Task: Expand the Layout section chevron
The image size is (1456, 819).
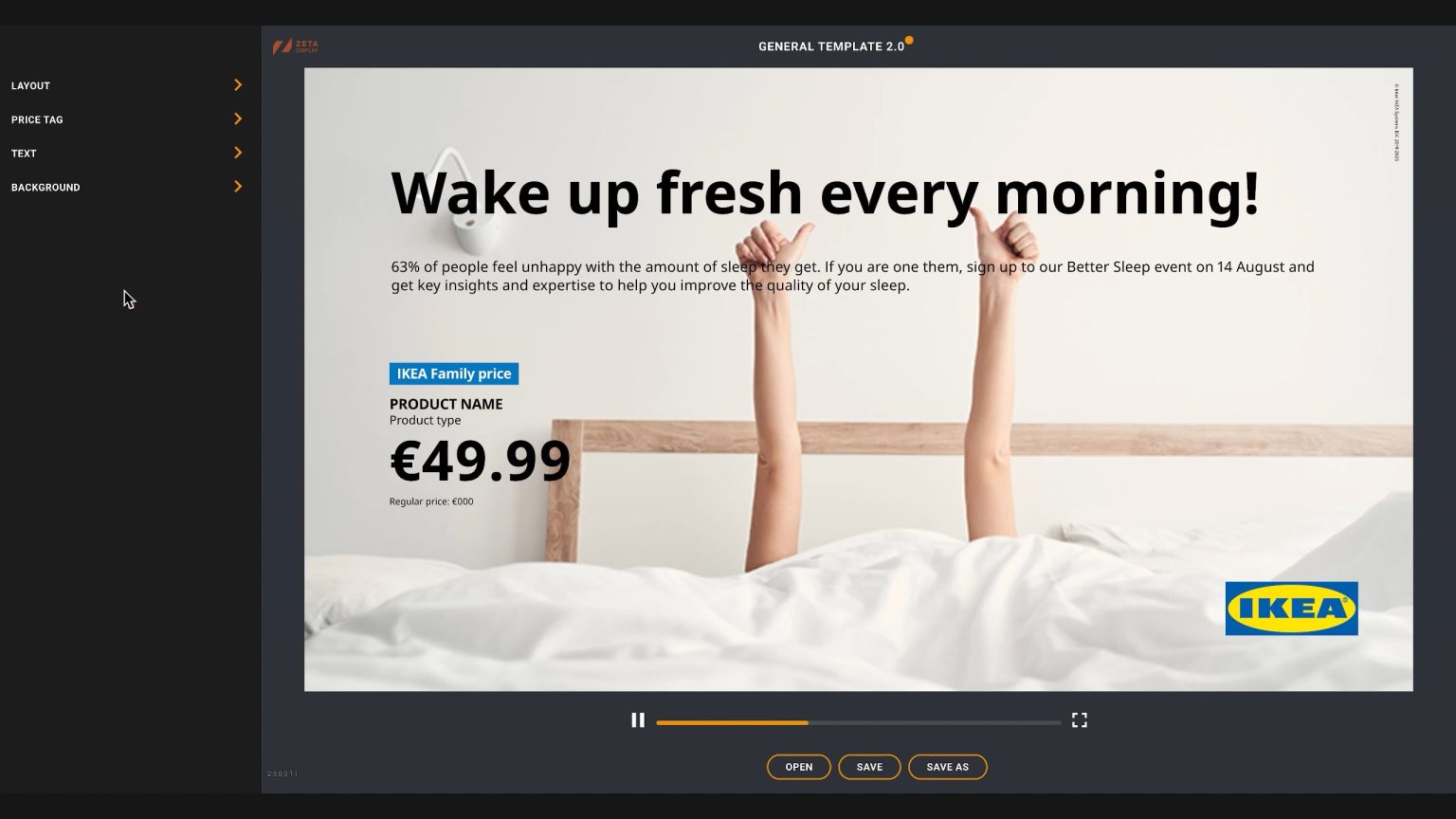Action: [x=238, y=85]
